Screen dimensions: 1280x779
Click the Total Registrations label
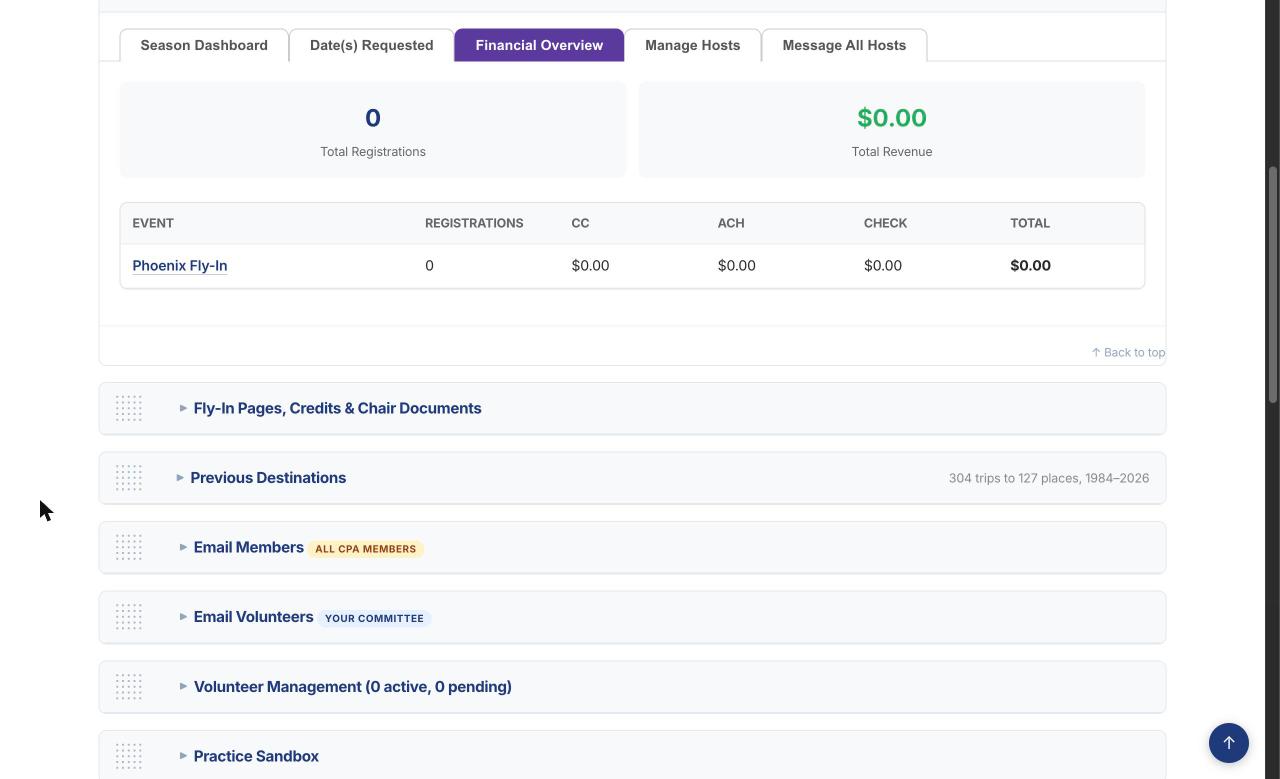(x=373, y=152)
